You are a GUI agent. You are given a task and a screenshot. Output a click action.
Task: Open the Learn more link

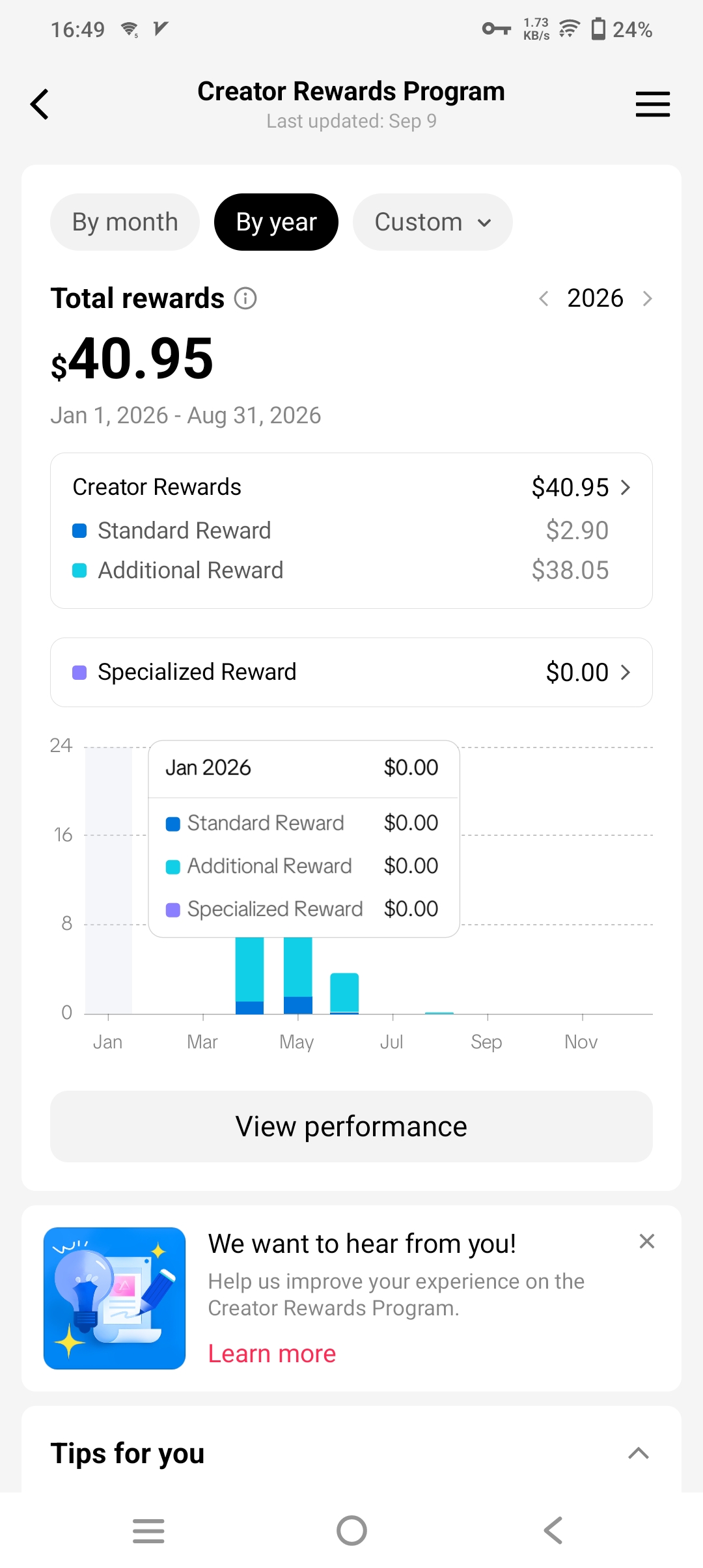click(x=272, y=1354)
